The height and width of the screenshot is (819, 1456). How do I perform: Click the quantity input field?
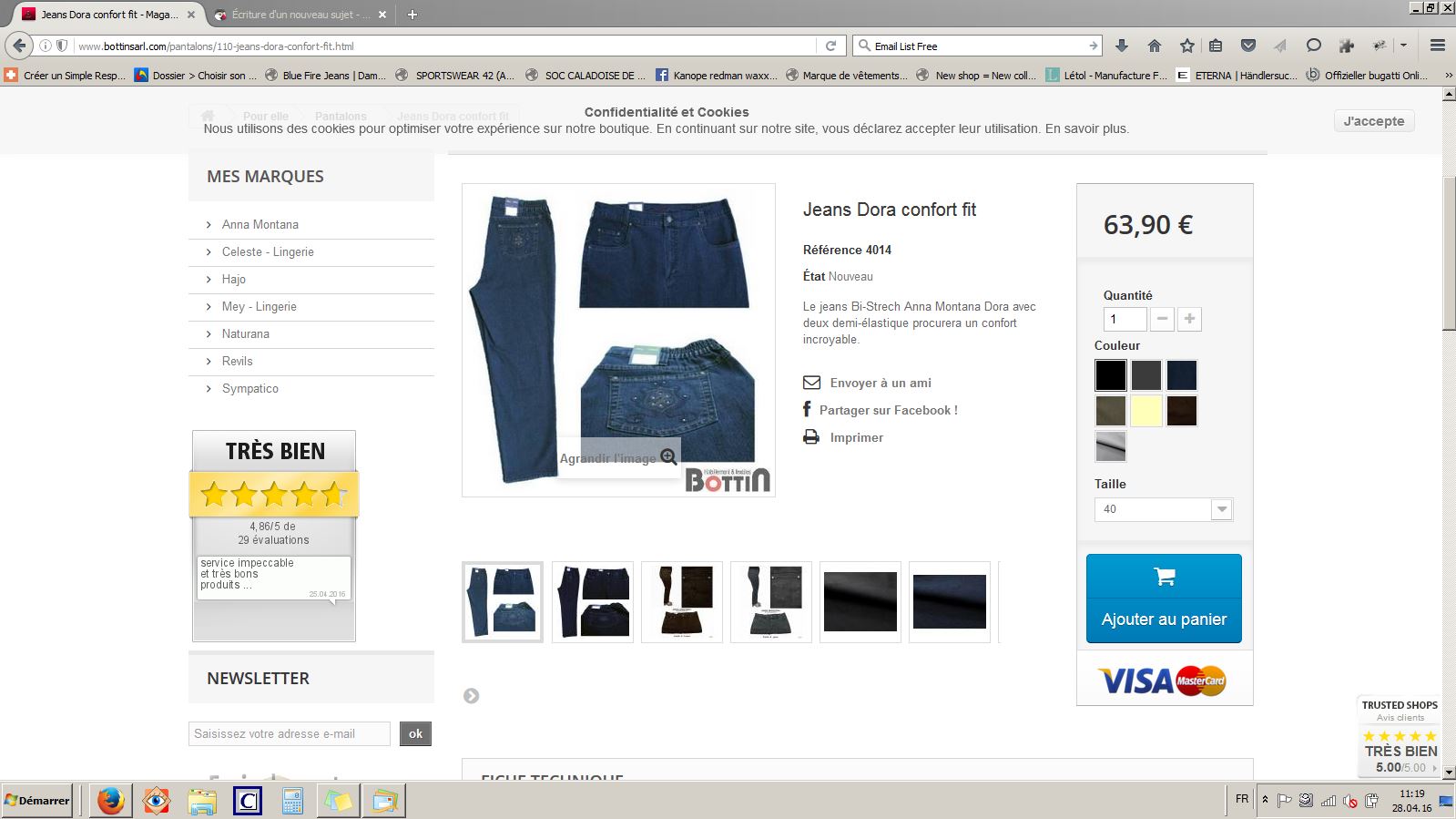coord(1125,319)
